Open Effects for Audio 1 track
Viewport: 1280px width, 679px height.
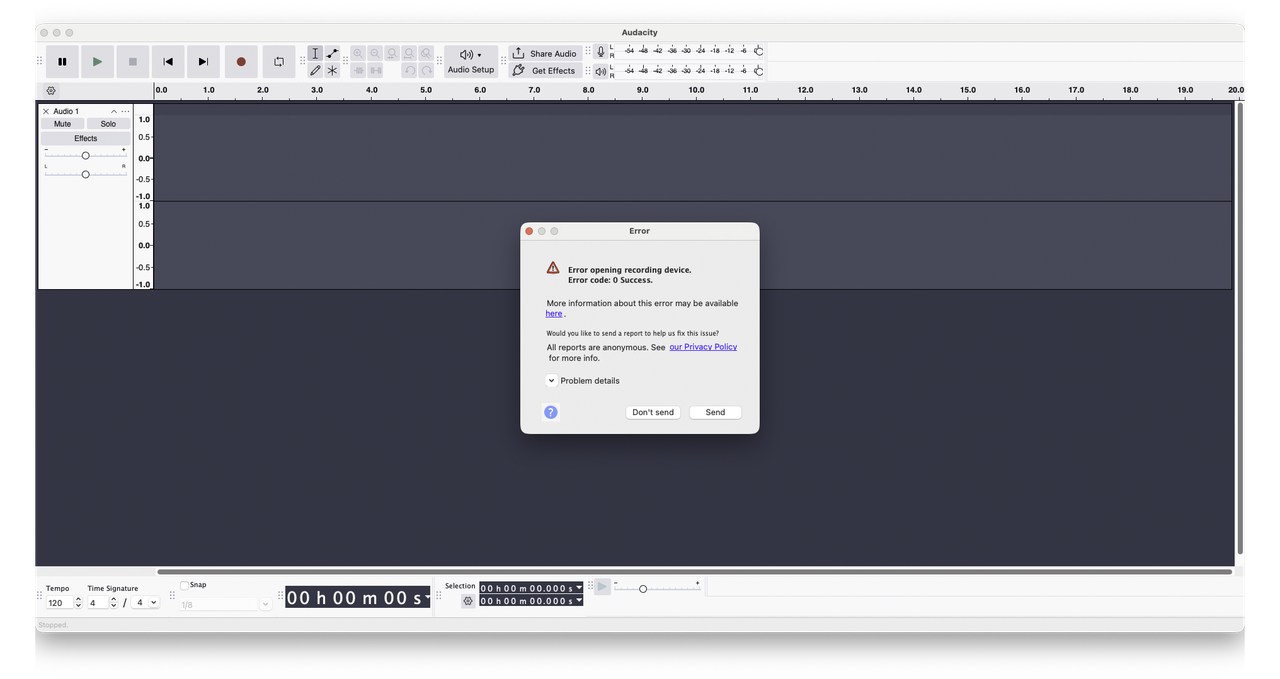[86, 138]
